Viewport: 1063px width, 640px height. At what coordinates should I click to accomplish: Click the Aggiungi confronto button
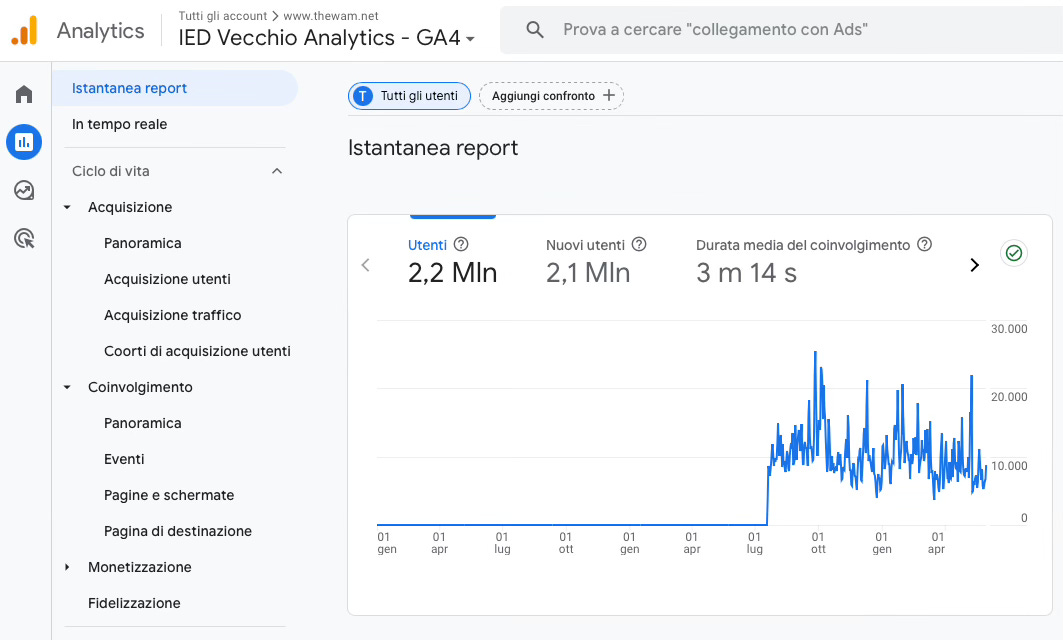pyautogui.click(x=551, y=96)
